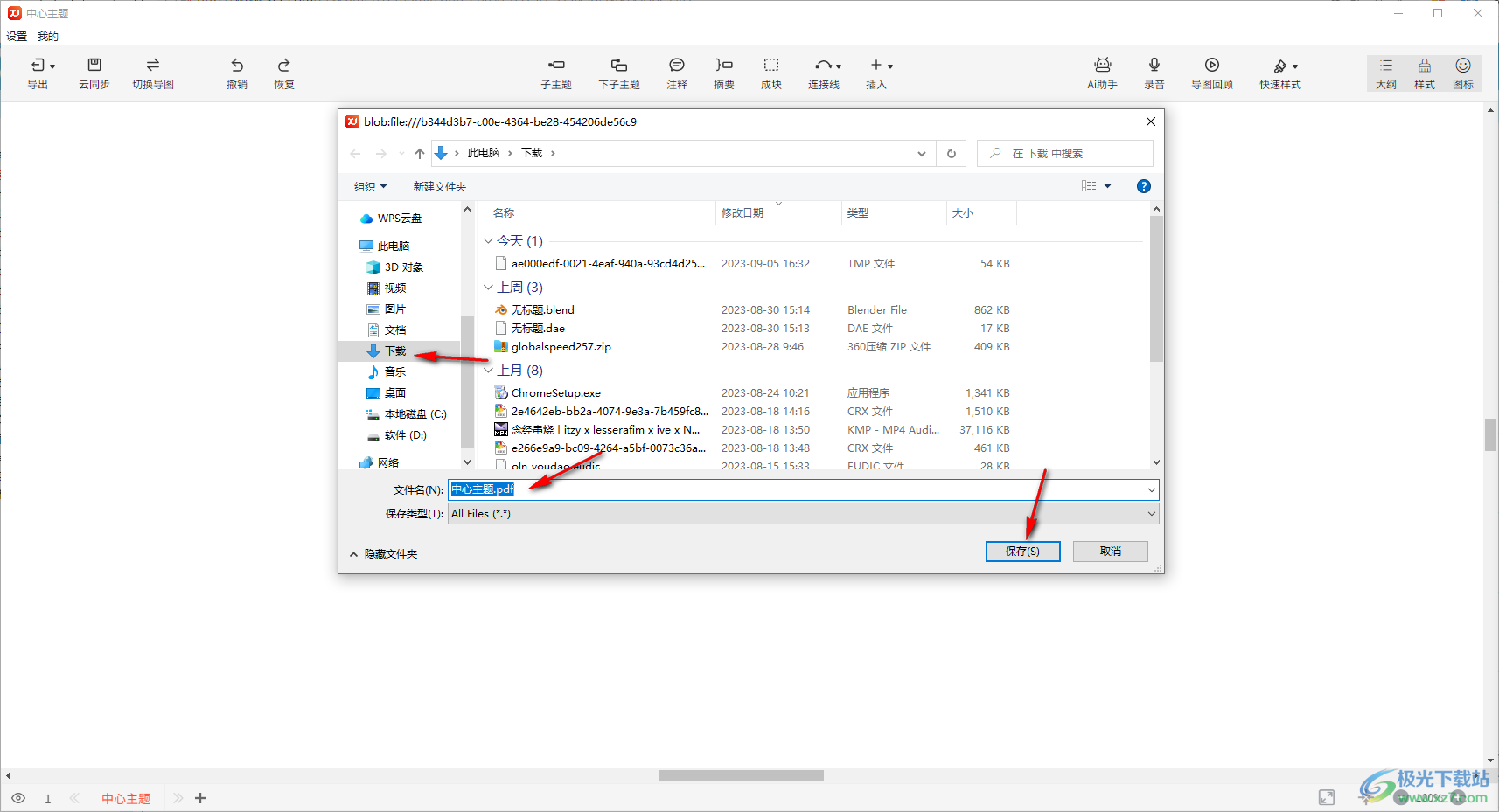
Task: Hide folders (隐藏文件夹) pane
Action: pyautogui.click(x=383, y=554)
